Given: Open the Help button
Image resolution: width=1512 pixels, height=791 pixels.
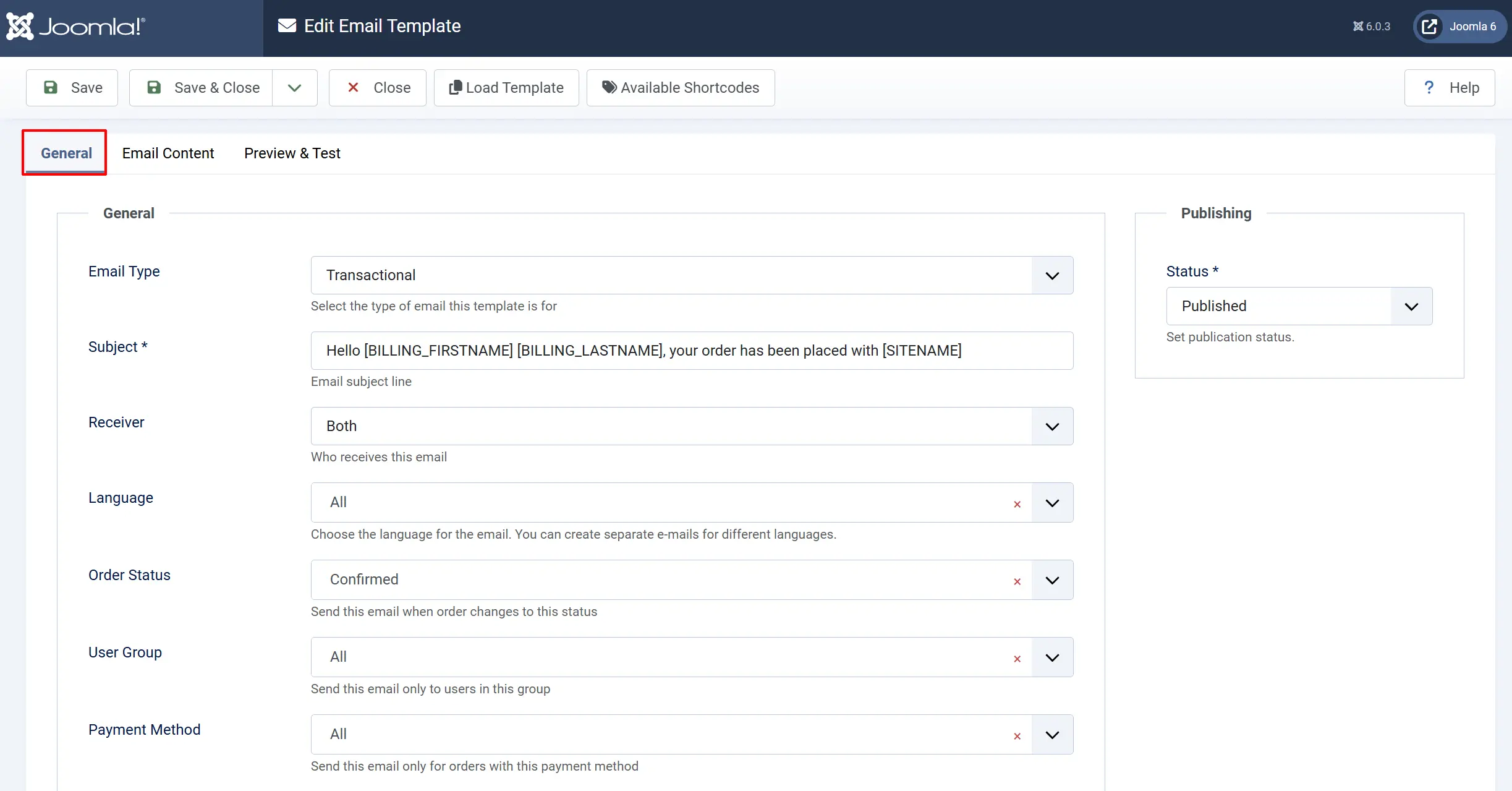Looking at the screenshot, I should [x=1450, y=88].
